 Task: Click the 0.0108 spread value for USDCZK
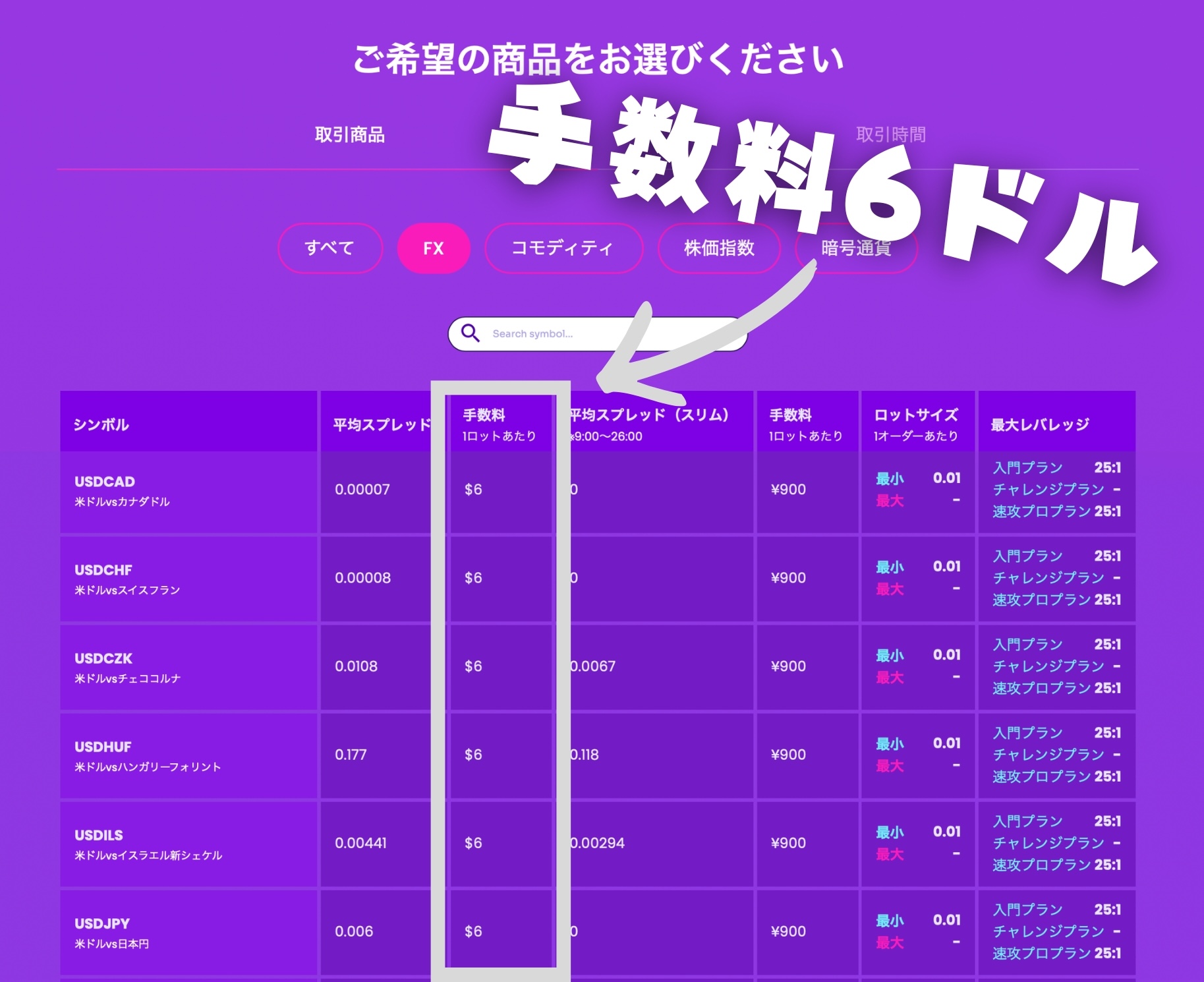[356, 666]
